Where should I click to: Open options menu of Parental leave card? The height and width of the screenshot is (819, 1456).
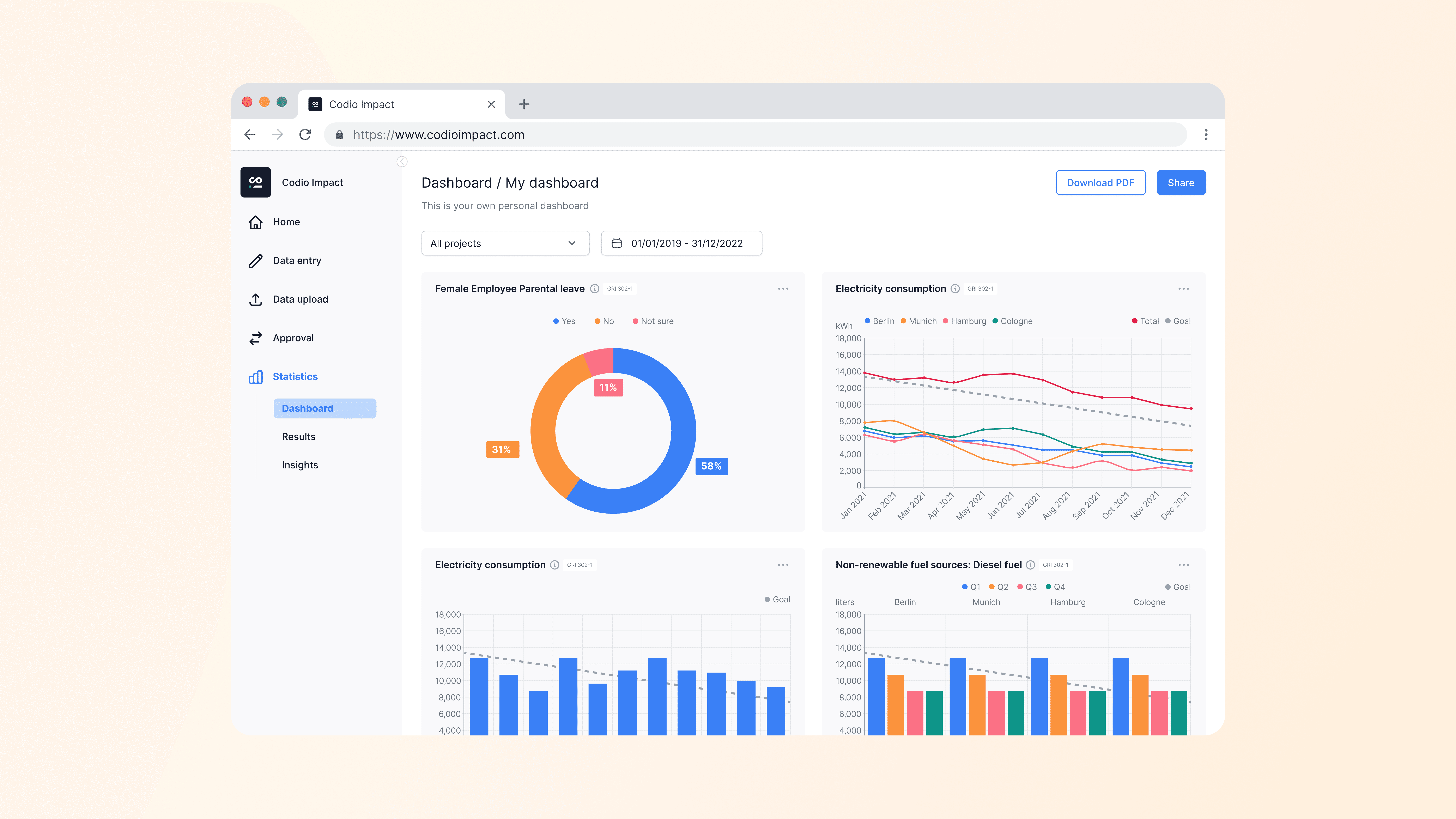783,289
